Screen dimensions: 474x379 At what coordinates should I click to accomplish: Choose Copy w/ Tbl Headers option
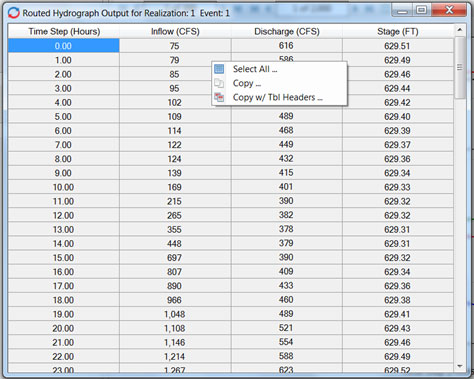[x=279, y=97]
